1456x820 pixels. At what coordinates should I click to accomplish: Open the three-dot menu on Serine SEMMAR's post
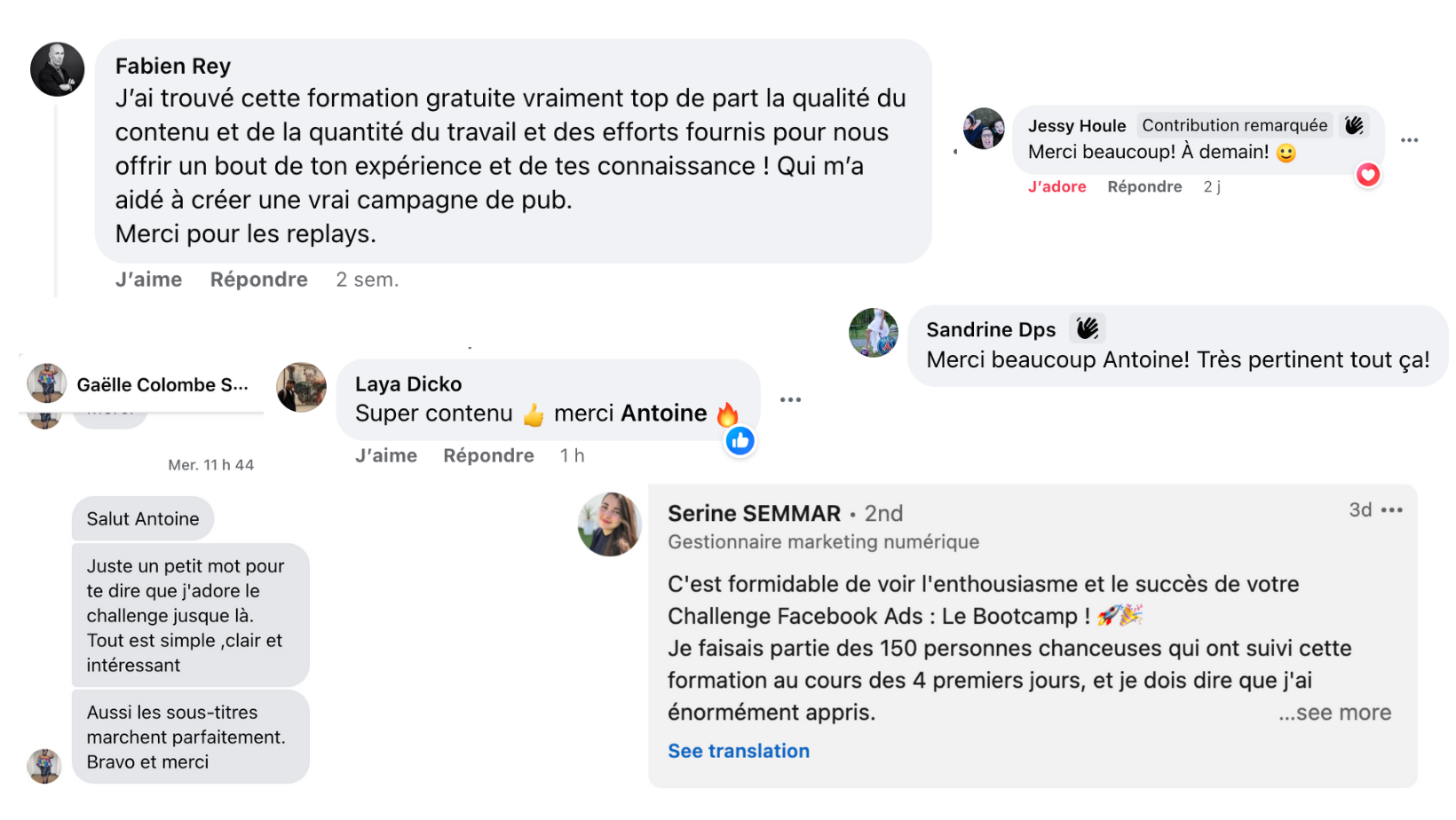coord(1392,510)
